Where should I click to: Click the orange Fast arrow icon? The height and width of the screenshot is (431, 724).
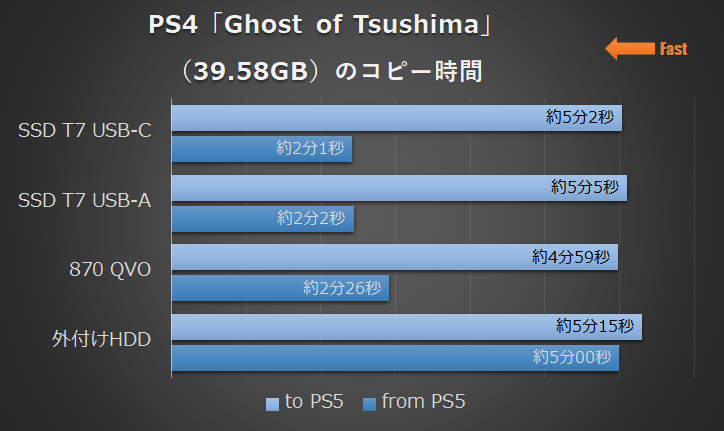630,49
